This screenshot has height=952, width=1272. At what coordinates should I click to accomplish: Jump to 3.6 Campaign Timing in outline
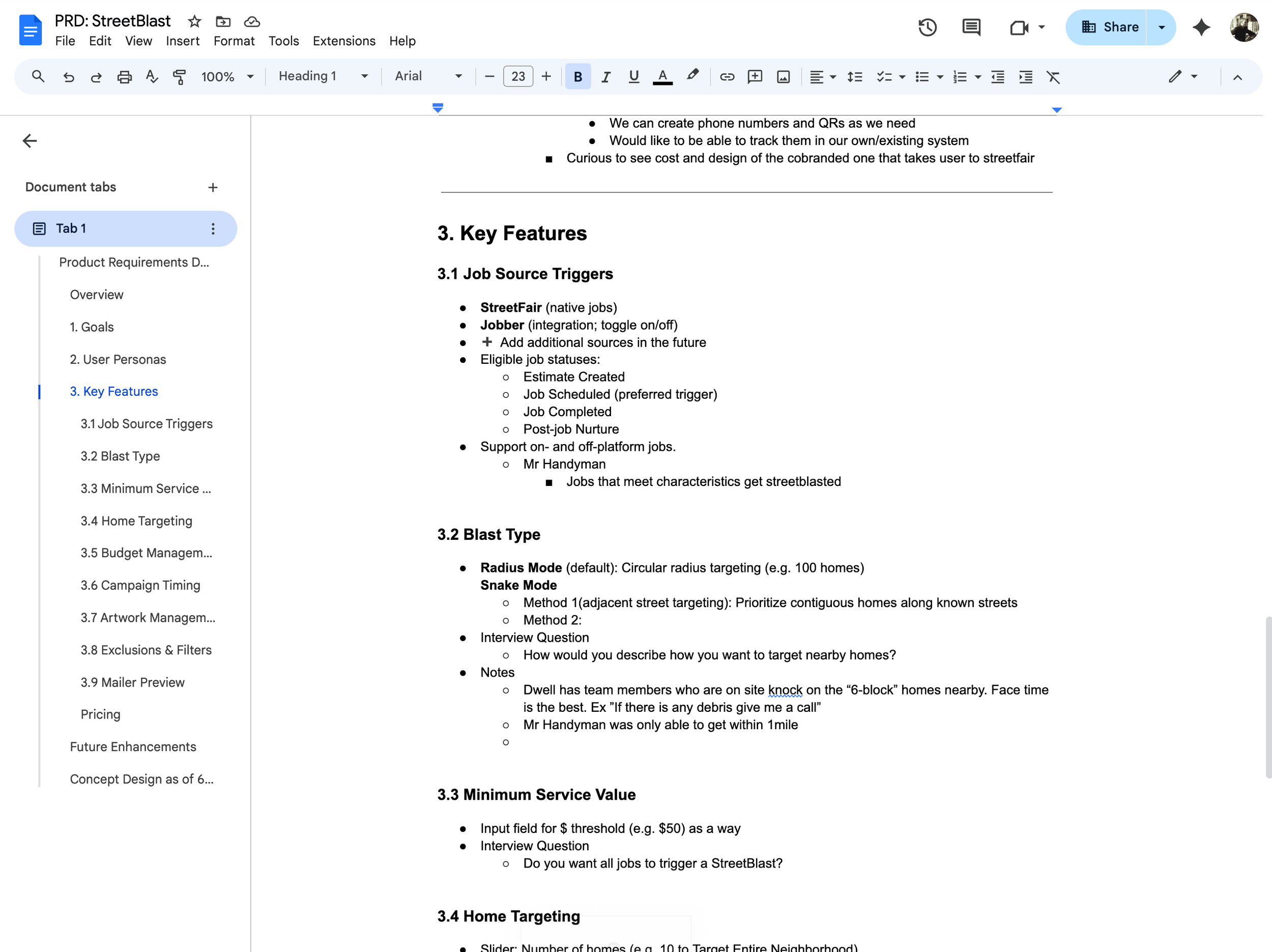pyautogui.click(x=140, y=585)
